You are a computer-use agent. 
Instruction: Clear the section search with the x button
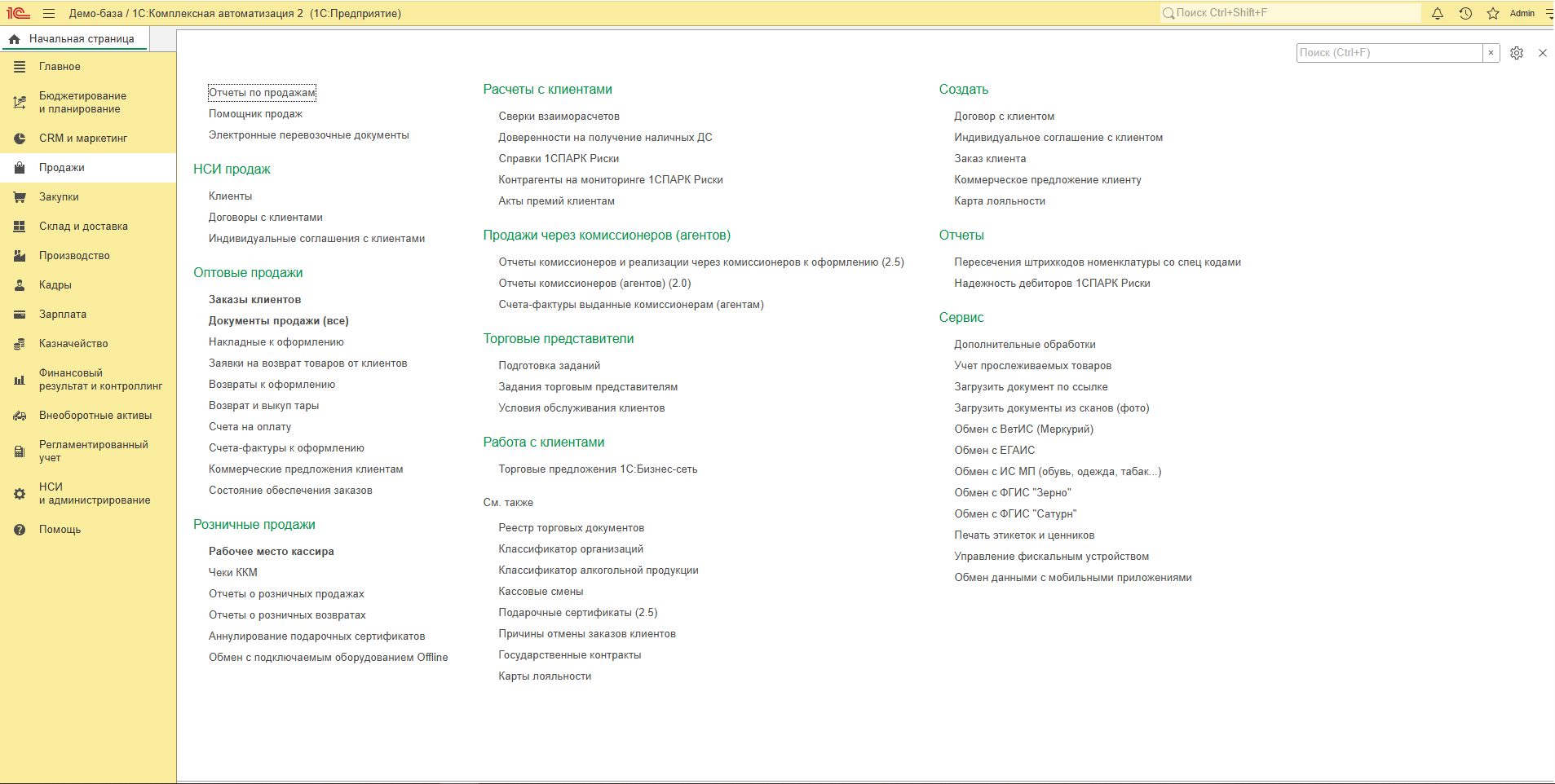[1491, 53]
